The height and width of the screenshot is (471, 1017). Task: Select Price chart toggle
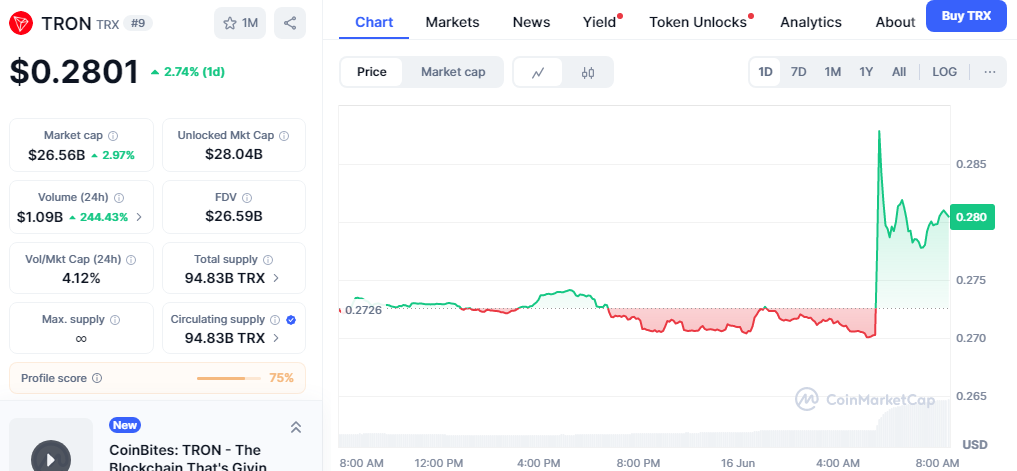pos(372,72)
